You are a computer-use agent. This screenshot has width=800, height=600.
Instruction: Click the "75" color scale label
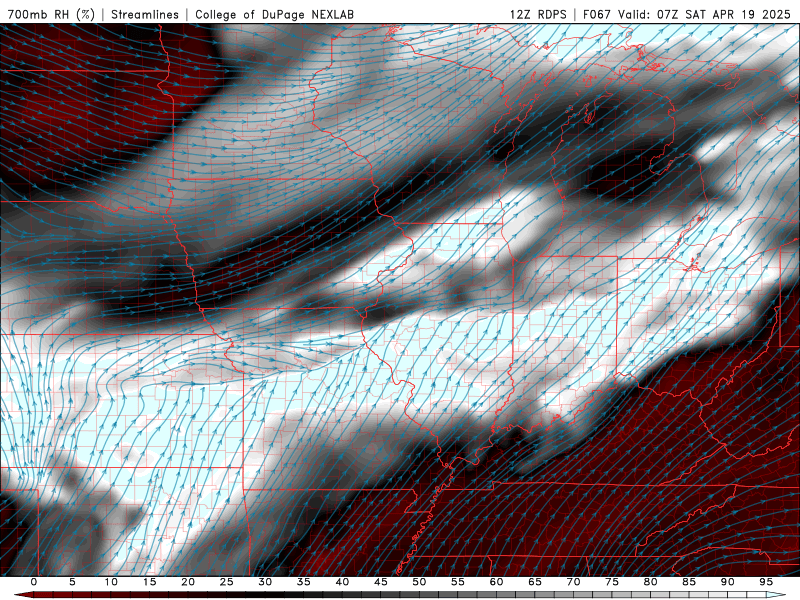(x=612, y=582)
